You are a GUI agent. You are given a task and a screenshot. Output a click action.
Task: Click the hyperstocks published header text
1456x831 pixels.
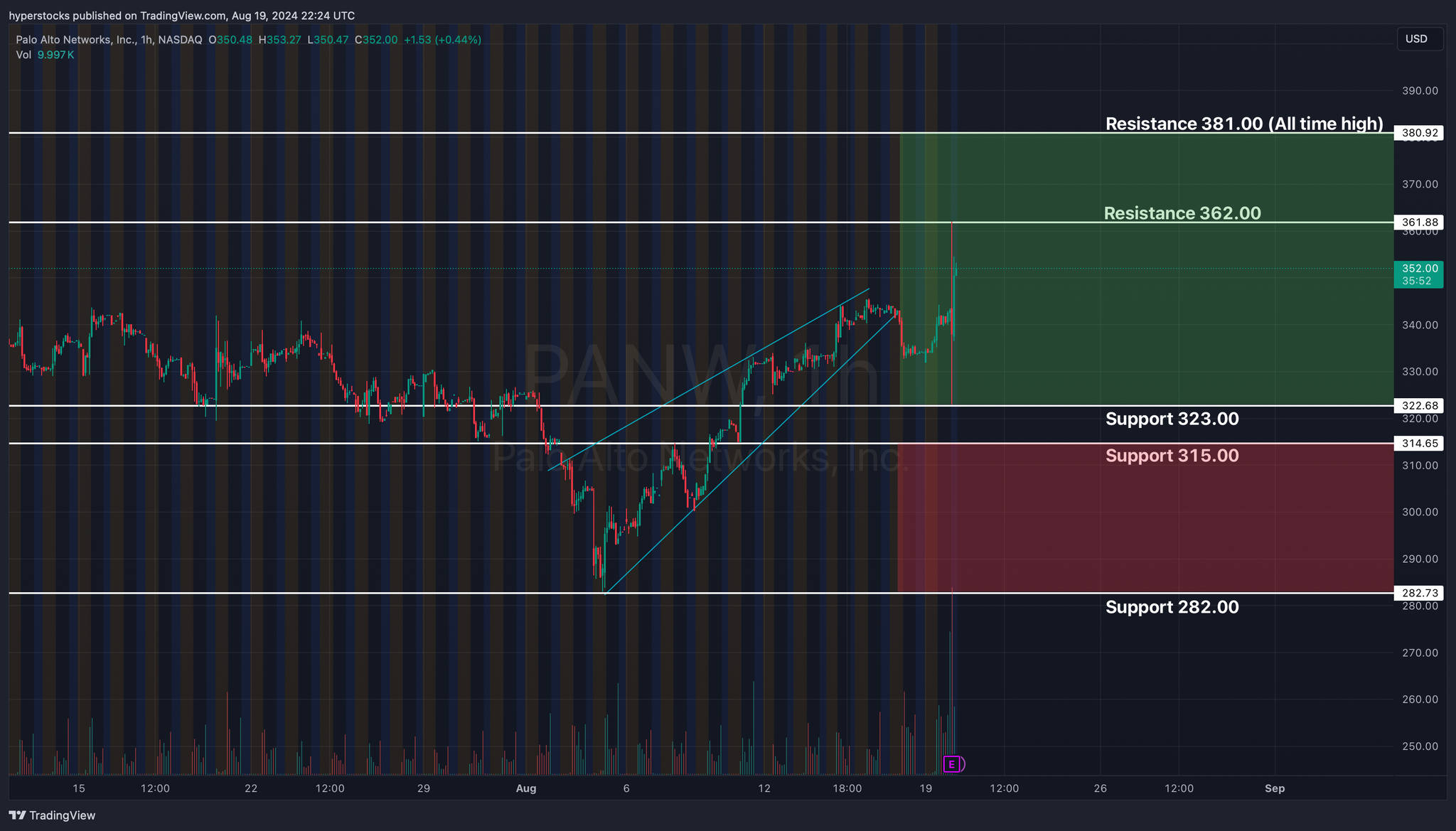[181, 16]
